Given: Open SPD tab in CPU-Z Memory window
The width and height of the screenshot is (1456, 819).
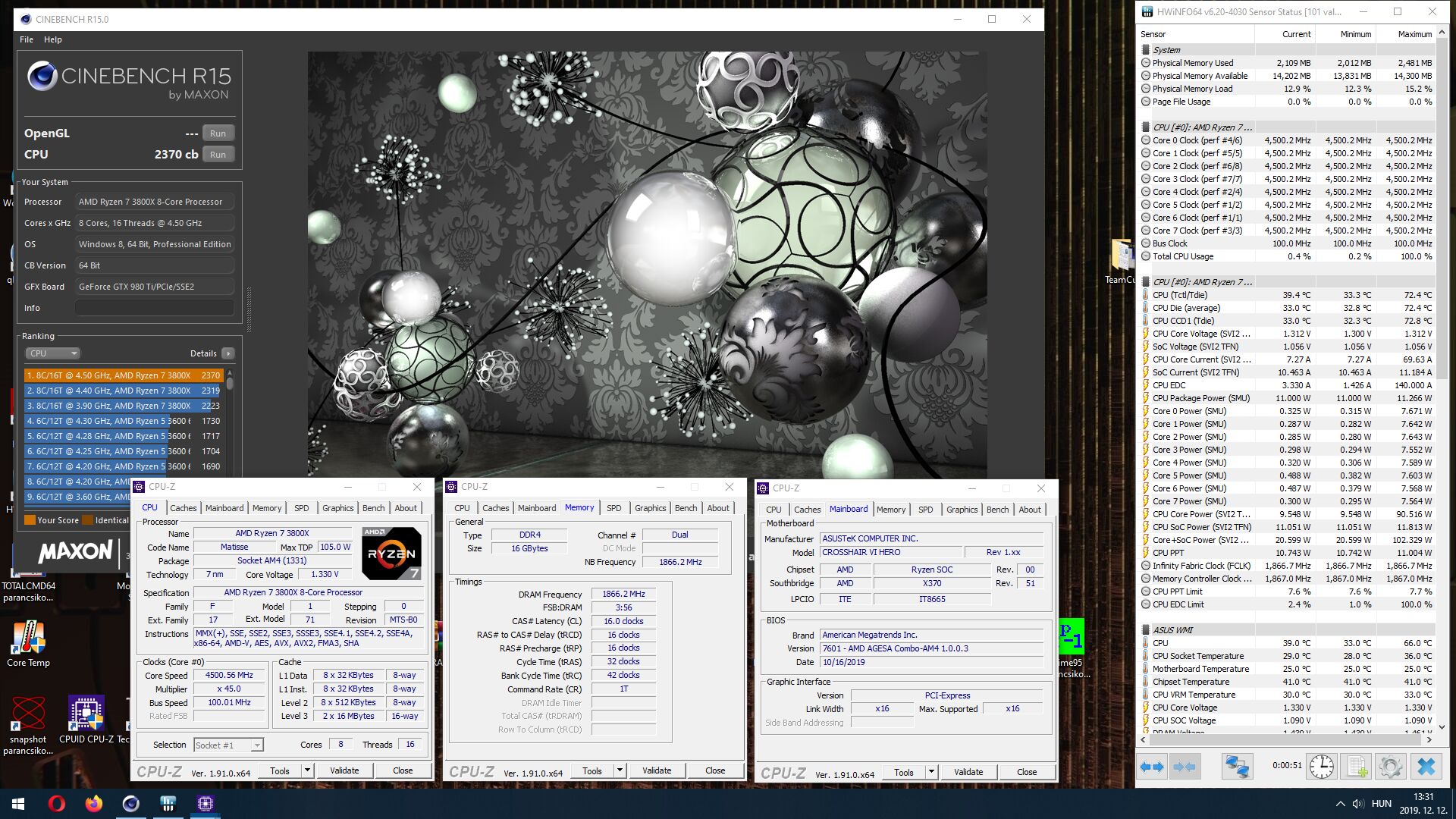Looking at the screenshot, I should coord(614,508).
